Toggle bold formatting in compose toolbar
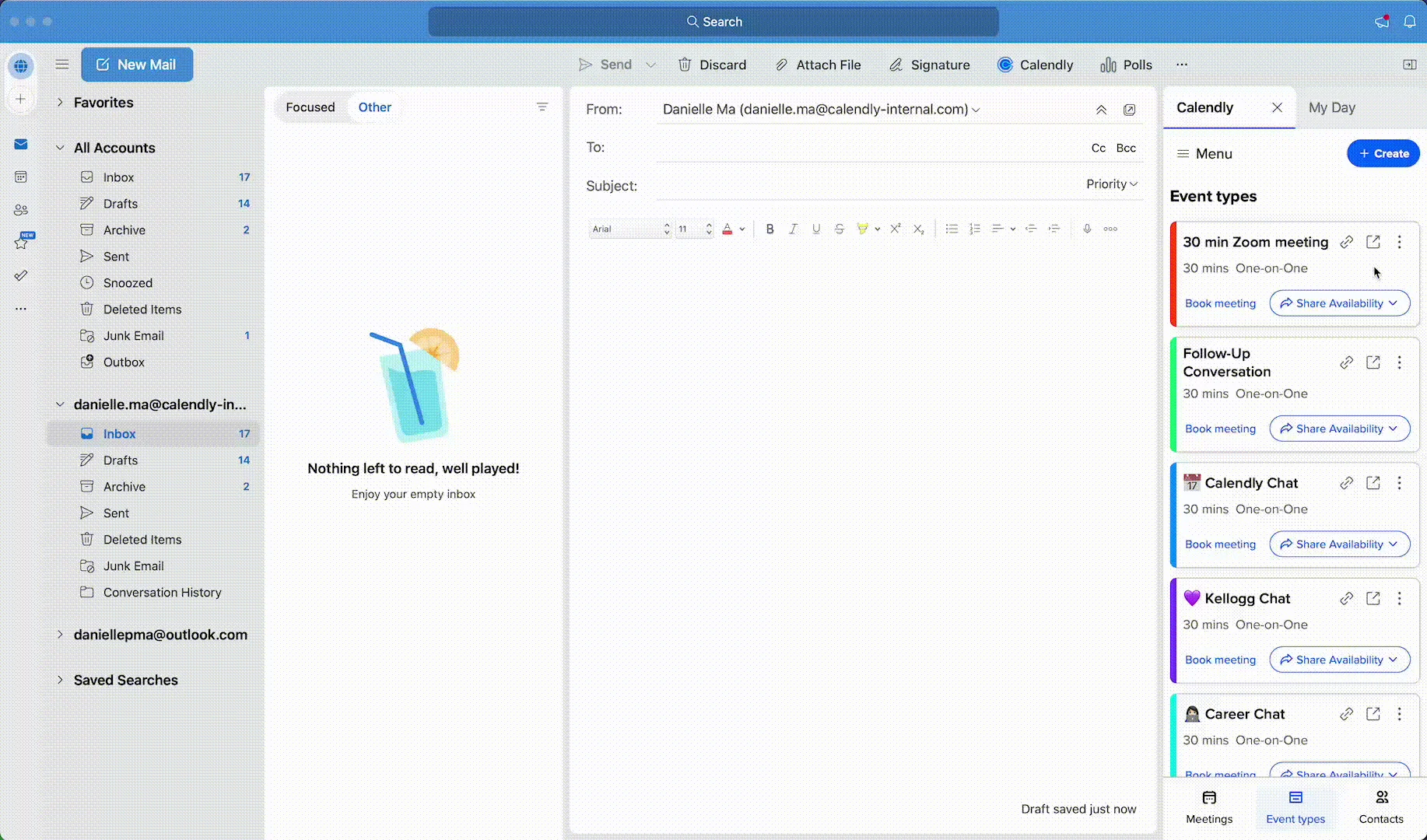Screen dimensions: 1427x840 click(770, 229)
